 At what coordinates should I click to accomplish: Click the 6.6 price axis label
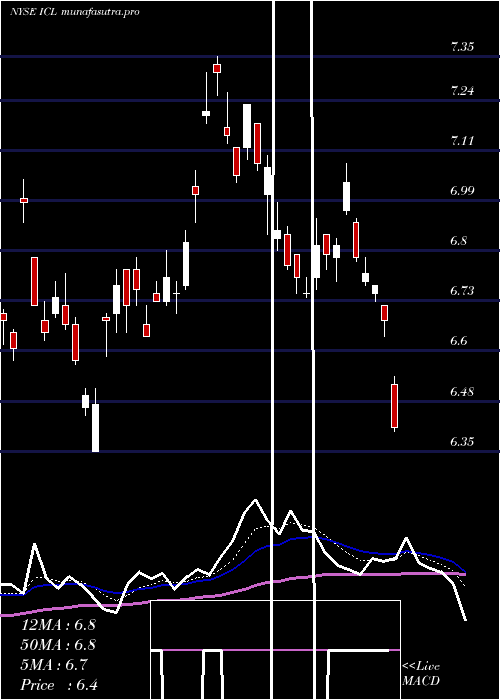tap(459, 341)
